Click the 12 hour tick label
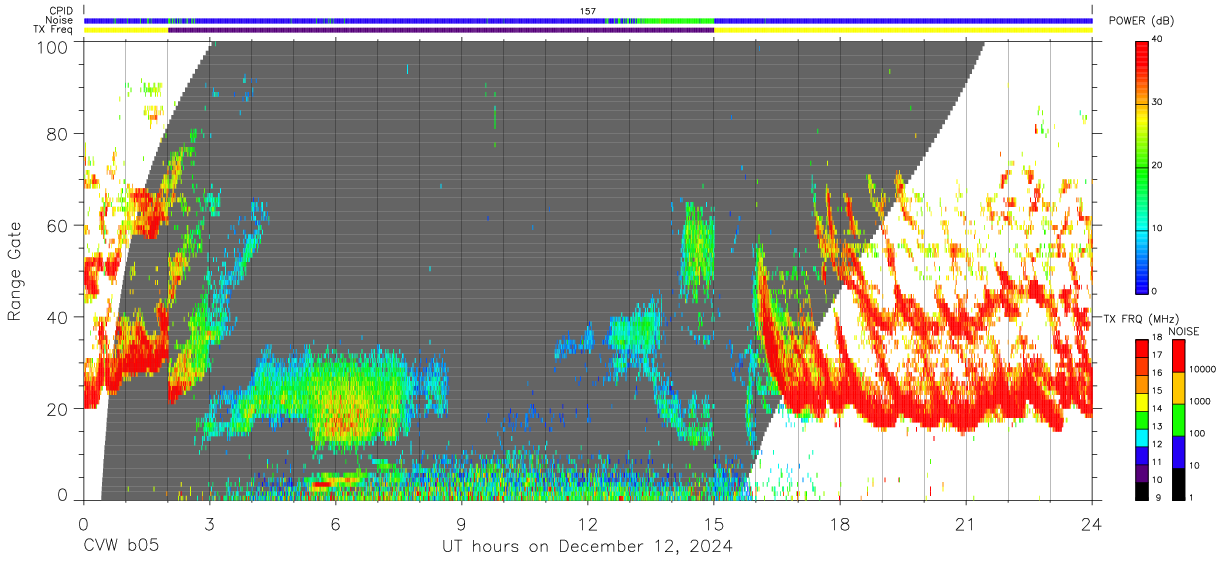1228x567 pixels. click(588, 523)
